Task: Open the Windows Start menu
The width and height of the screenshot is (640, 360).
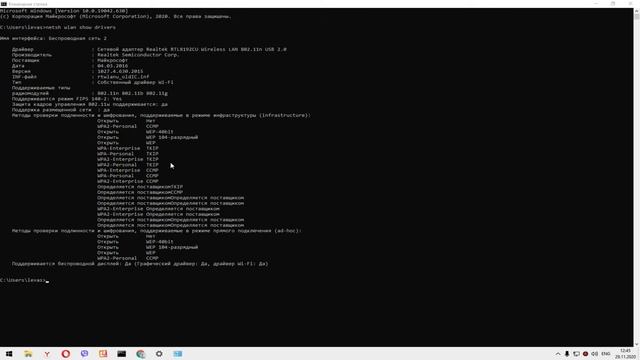Action: tap(9, 354)
